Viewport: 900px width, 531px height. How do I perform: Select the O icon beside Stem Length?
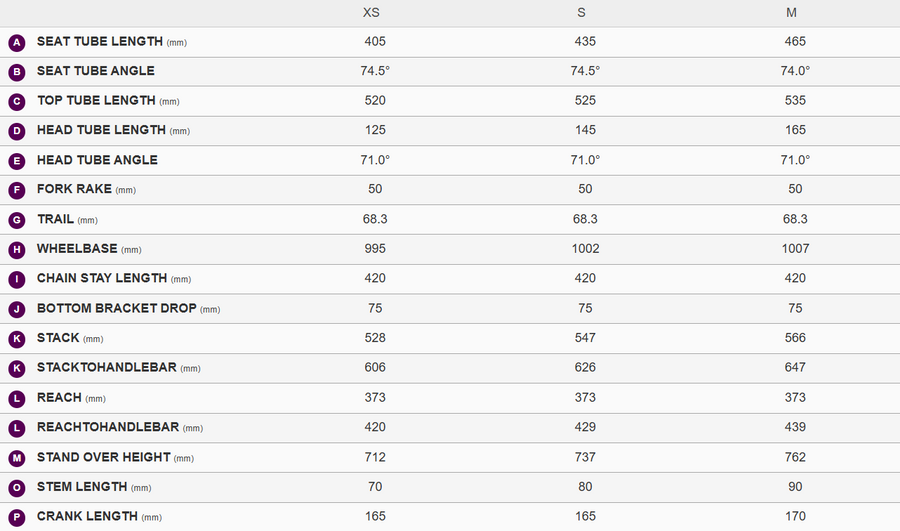click(x=17, y=487)
